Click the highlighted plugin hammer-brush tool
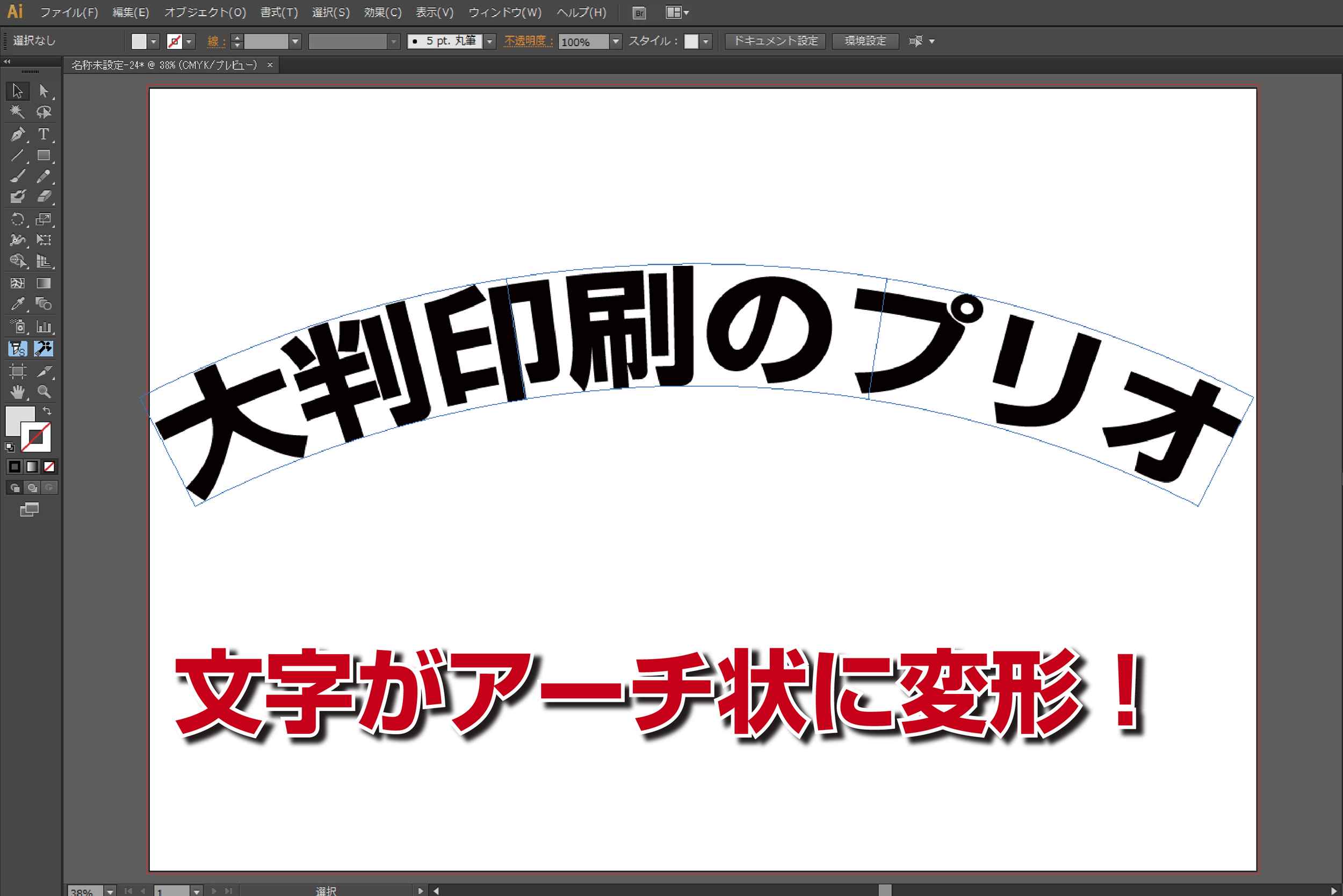Viewport: 1343px width, 896px height. [x=44, y=349]
